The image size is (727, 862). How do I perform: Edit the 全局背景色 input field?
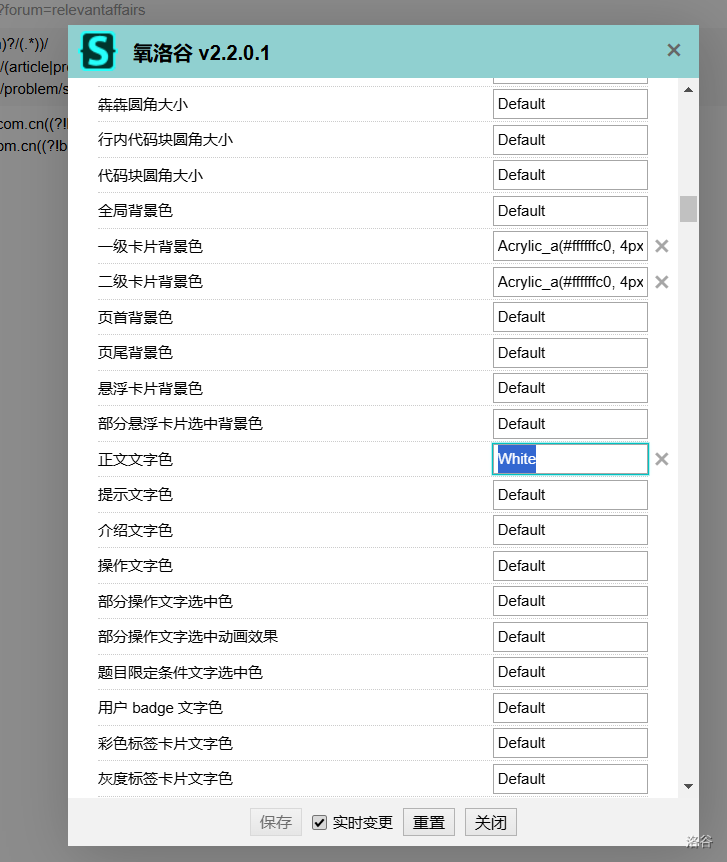[x=570, y=211]
